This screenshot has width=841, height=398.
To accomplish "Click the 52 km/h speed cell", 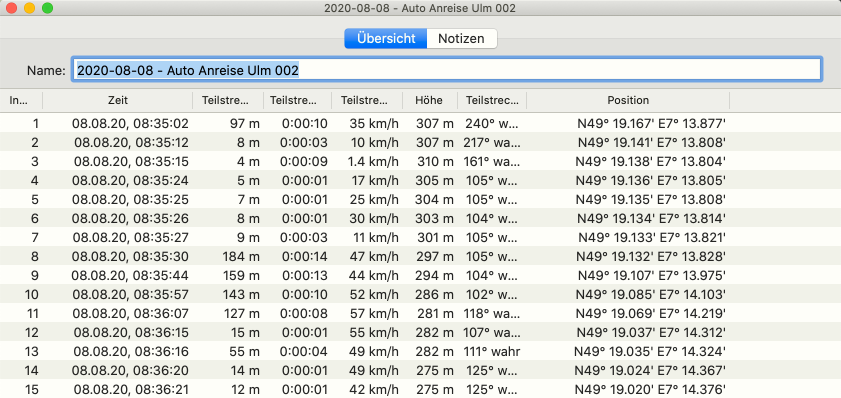I will coord(374,294).
